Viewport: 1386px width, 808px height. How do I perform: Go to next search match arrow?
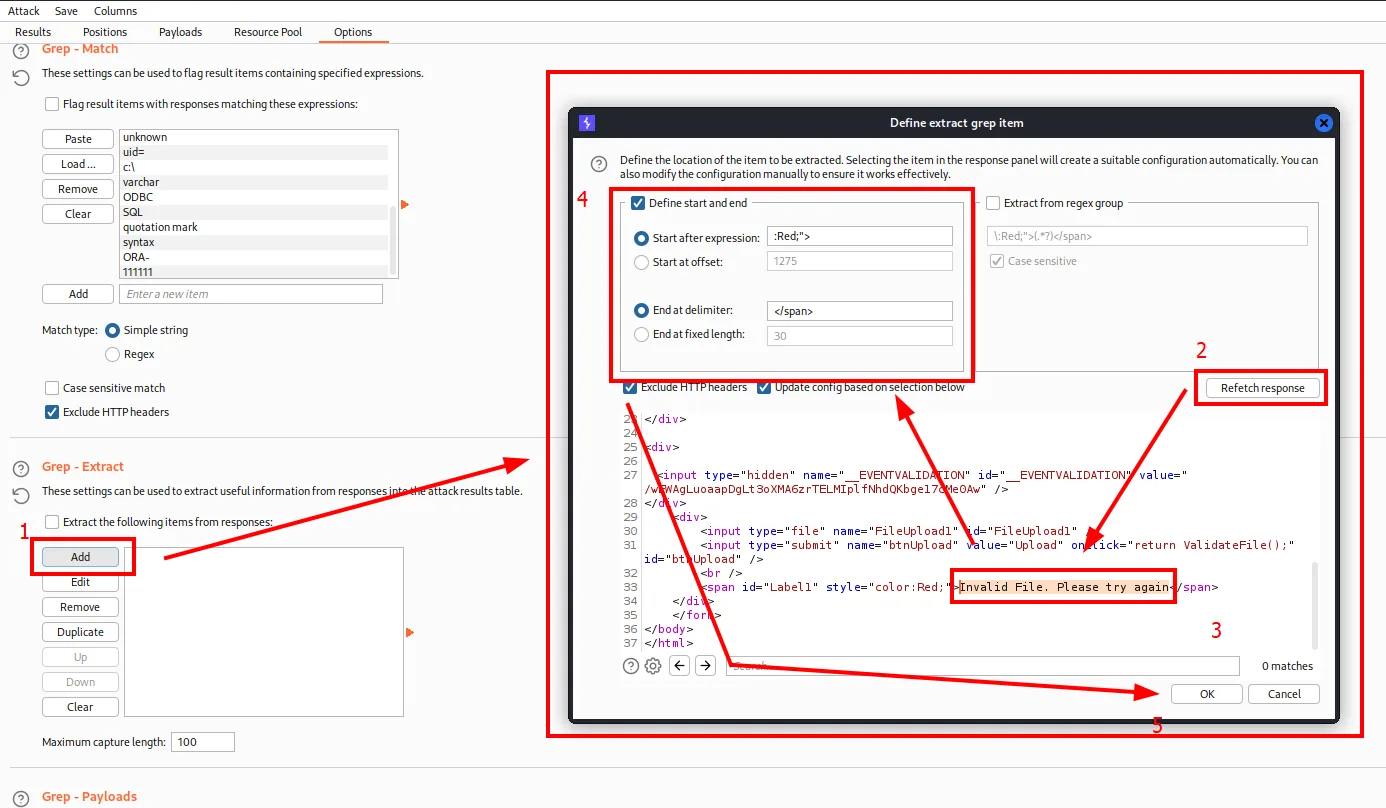pyautogui.click(x=705, y=666)
